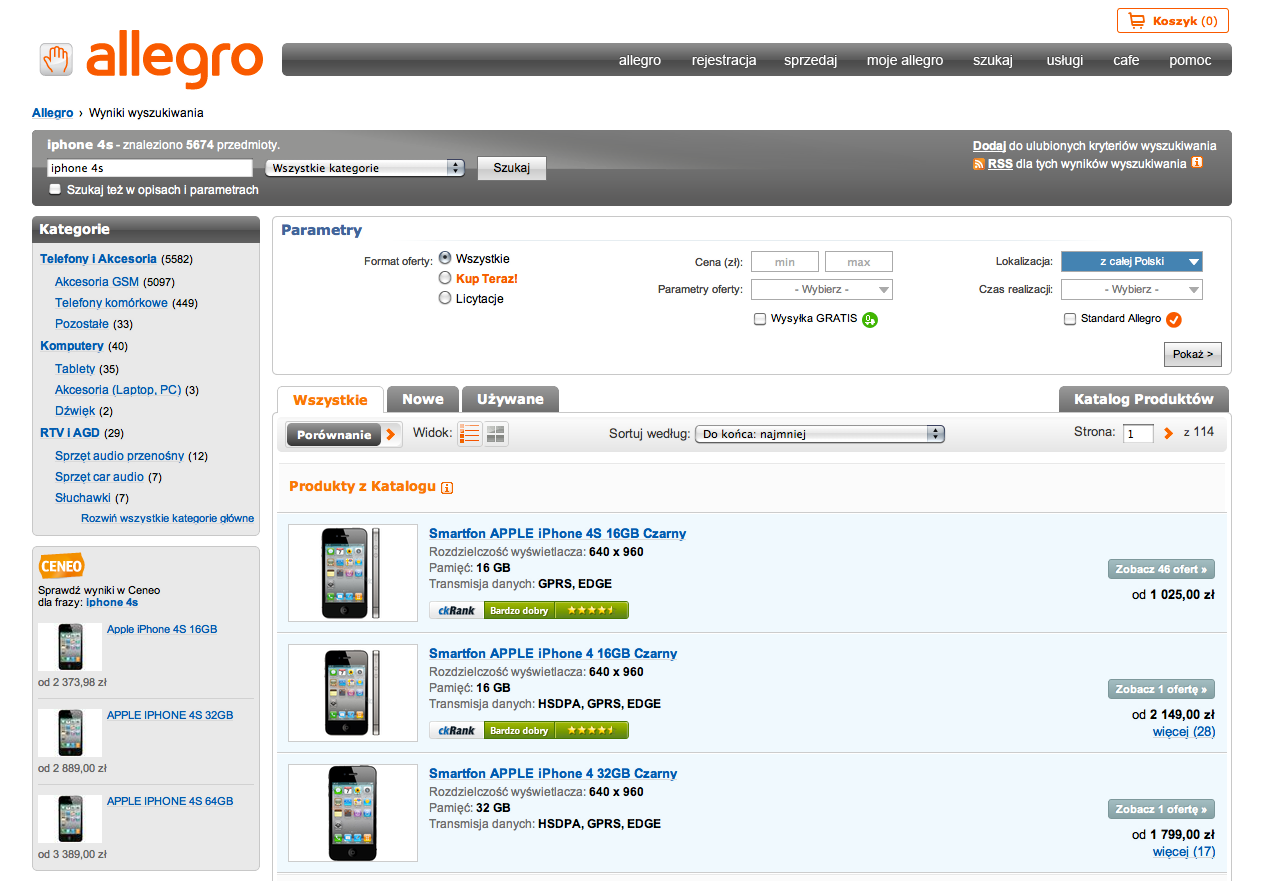Open the Wszystkie kategorie dropdown
This screenshot has width=1277, height=881.
pyautogui.click(x=365, y=168)
